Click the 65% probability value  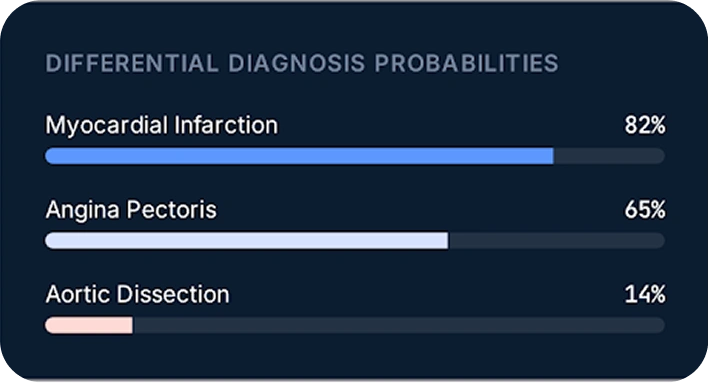[645, 210]
